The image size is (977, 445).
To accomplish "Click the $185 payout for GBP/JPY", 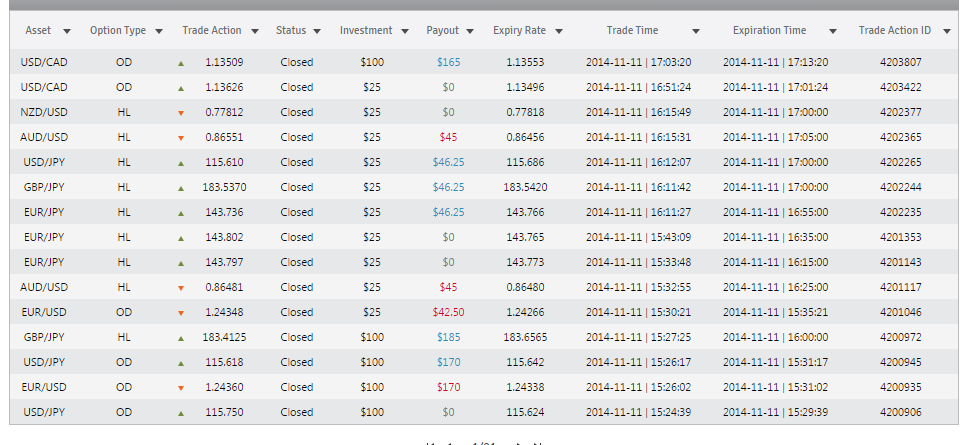I will pos(449,337).
